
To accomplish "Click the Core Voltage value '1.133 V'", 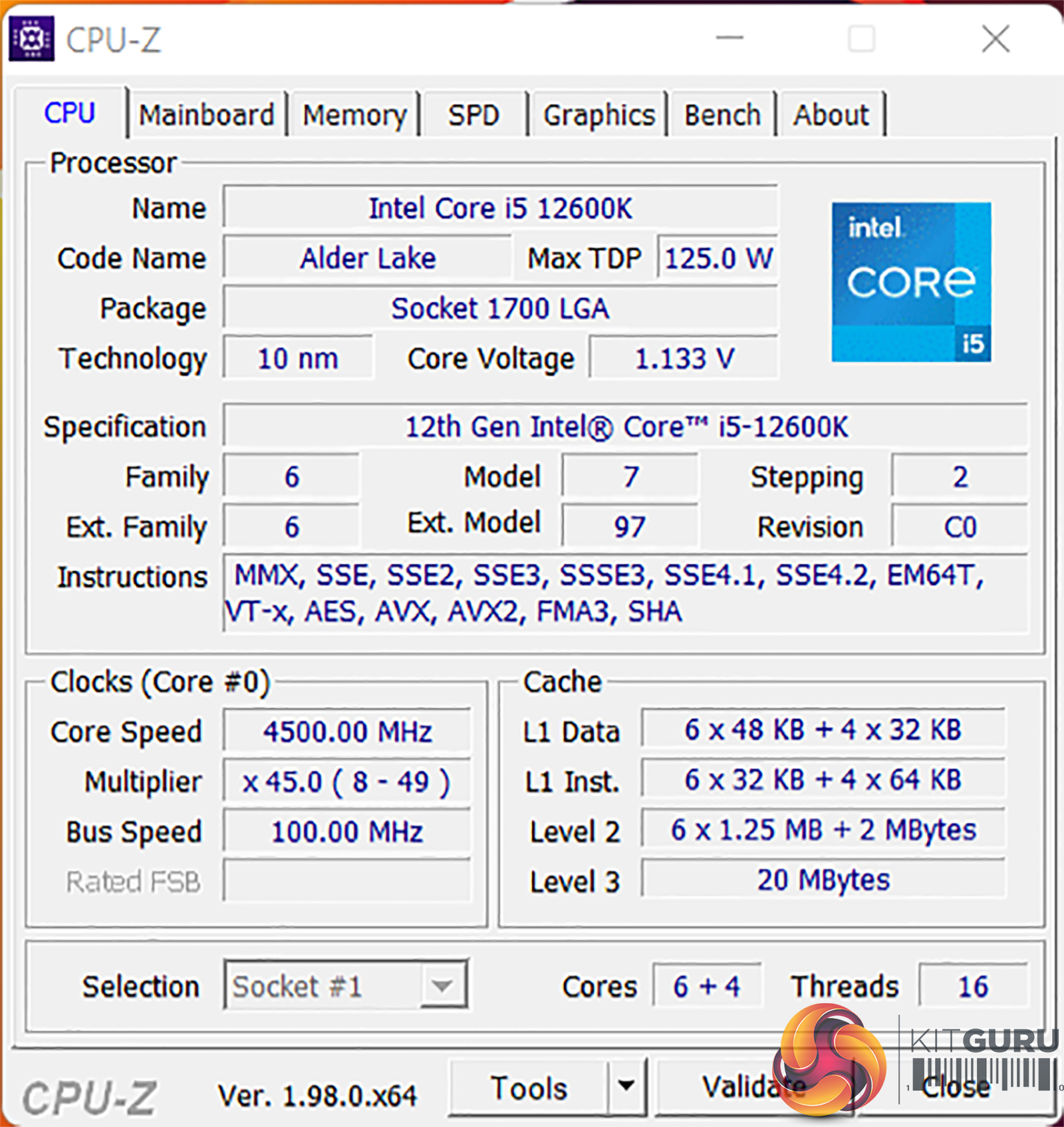I will (684, 358).
